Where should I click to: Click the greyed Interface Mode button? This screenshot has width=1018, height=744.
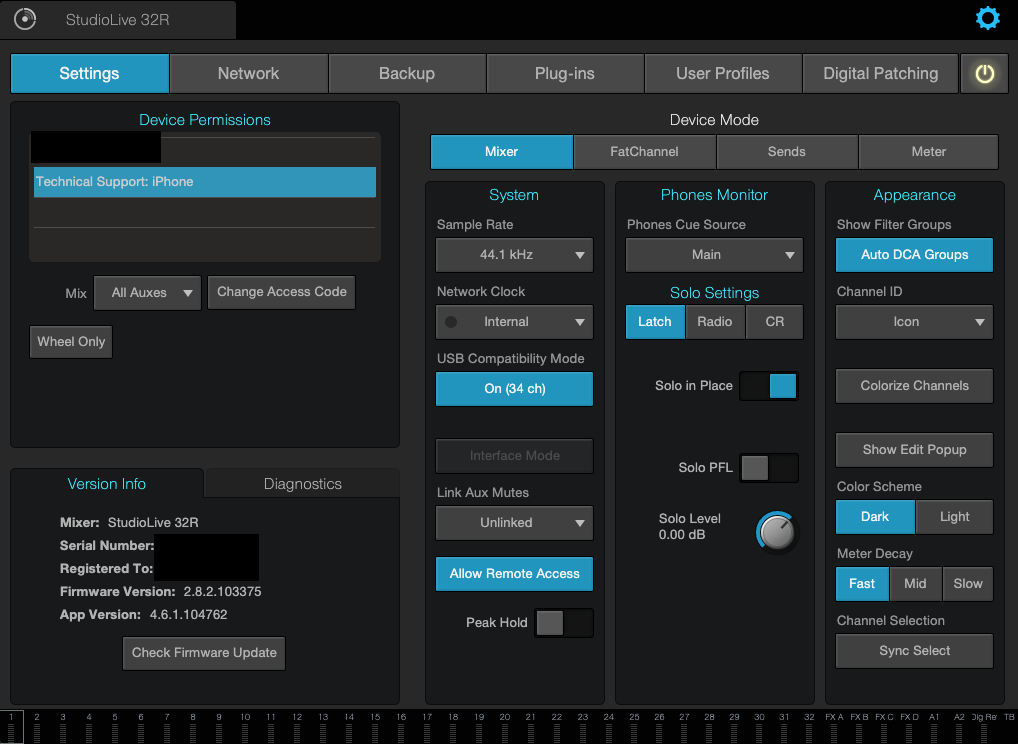[514, 456]
